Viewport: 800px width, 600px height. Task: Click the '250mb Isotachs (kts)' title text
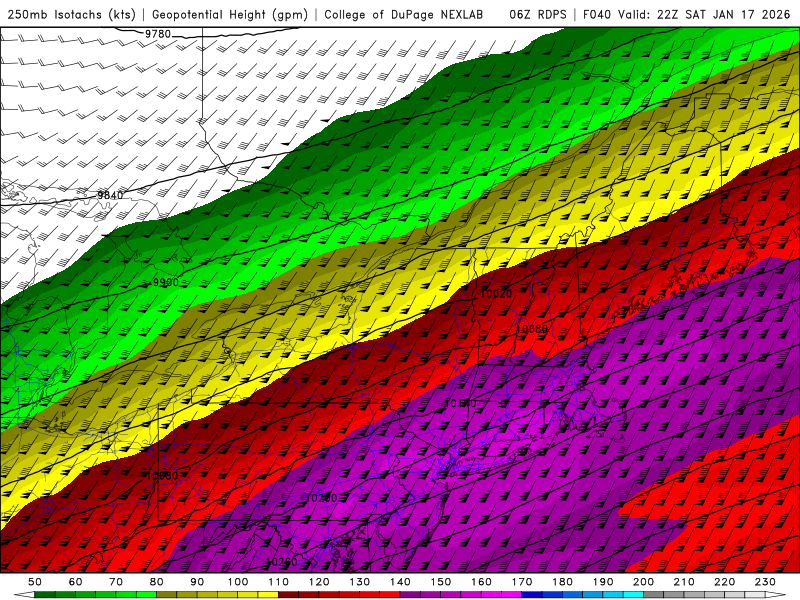[x=72, y=14]
